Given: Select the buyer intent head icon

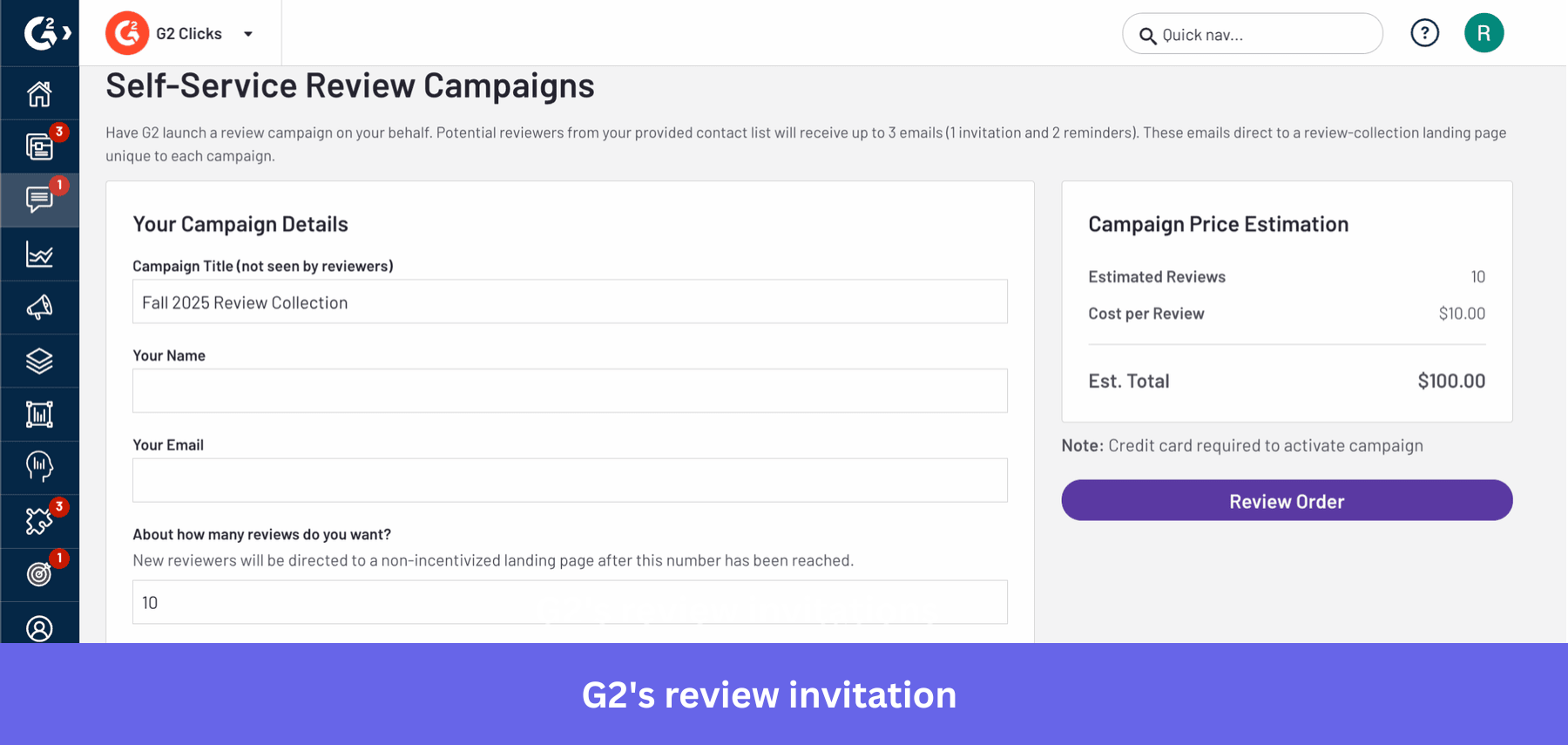Looking at the screenshot, I should coord(39,467).
